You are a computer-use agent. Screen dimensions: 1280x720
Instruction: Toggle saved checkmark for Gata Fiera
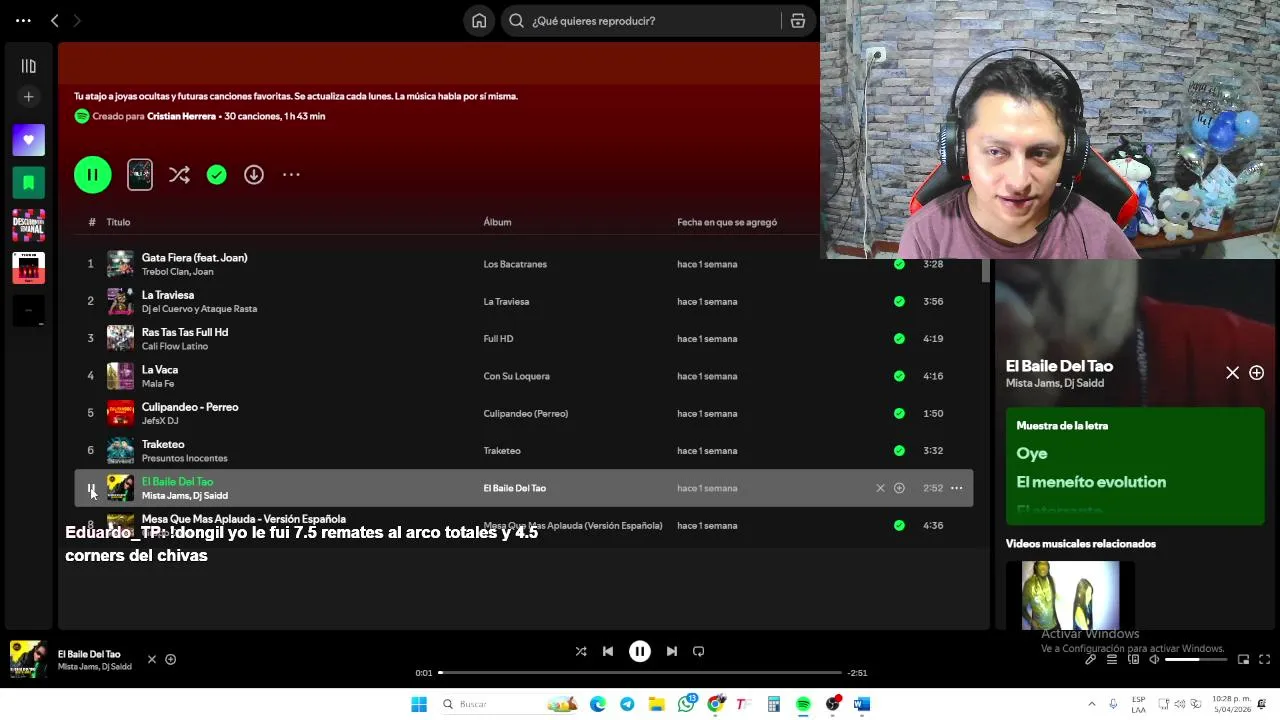tap(899, 264)
